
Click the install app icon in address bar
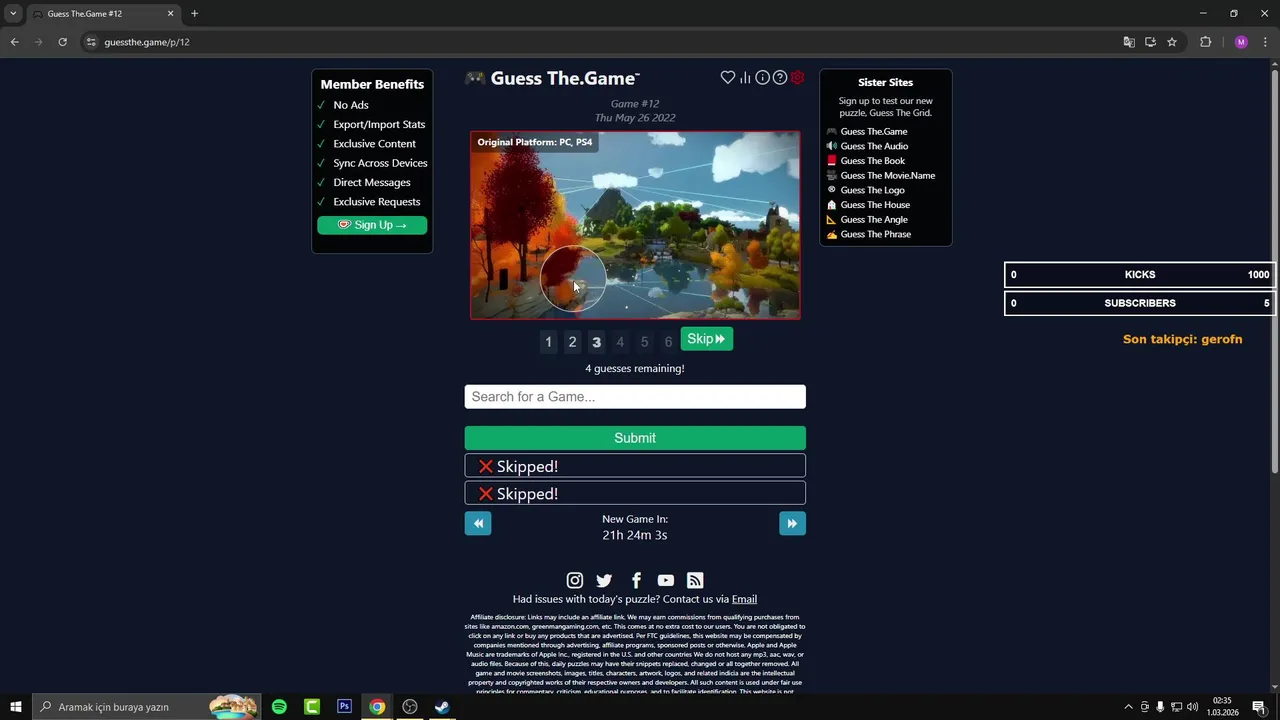[x=1150, y=42]
